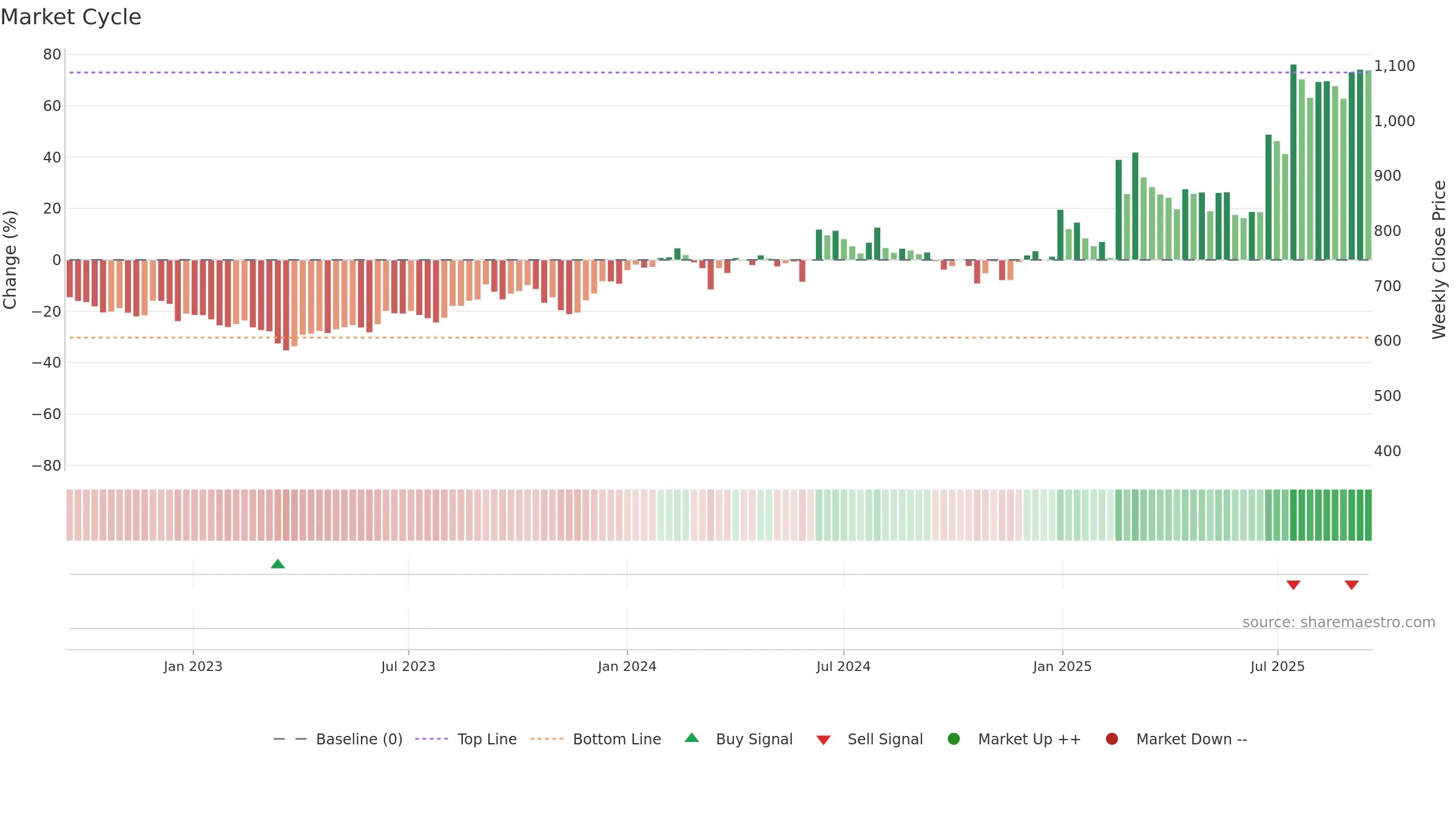Click the rightmost dark green heatmap cell
The width and height of the screenshot is (1456, 819).
(1368, 515)
